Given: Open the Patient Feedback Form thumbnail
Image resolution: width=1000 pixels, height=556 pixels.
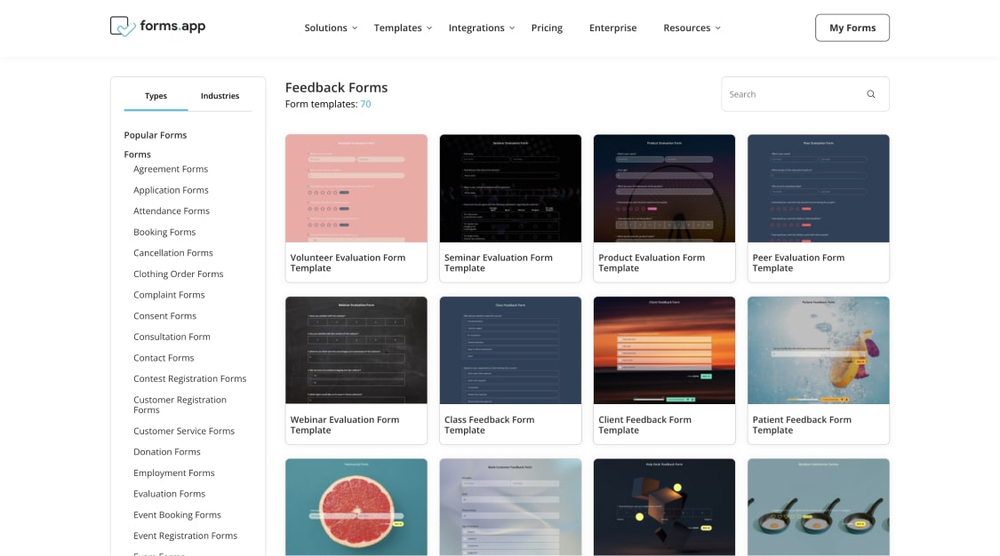Looking at the screenshot, I should click(x=818, y=350).
